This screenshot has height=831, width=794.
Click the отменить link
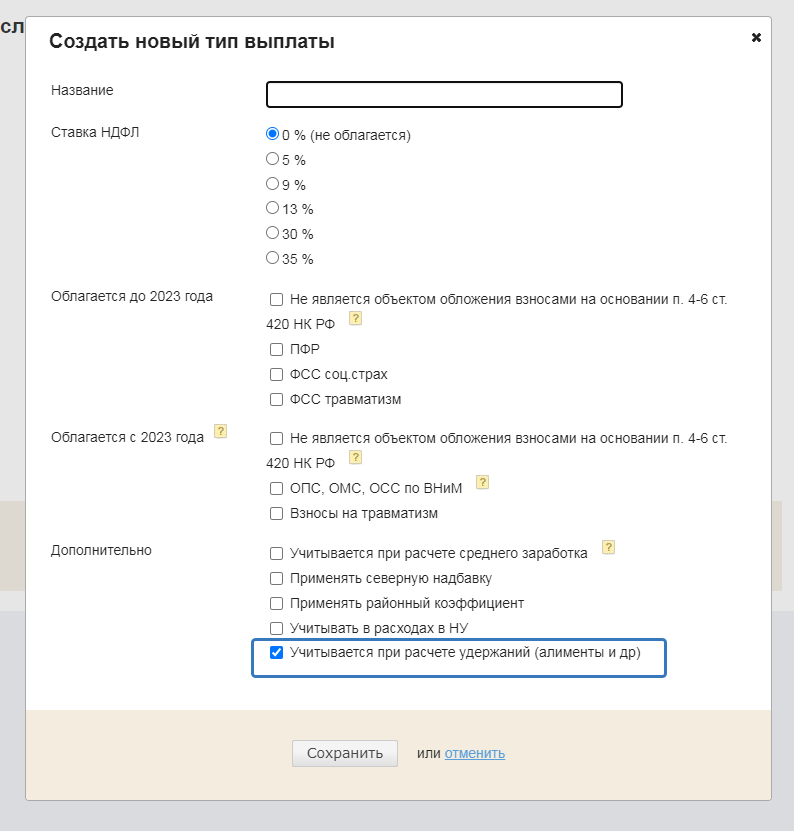(475, 753)
